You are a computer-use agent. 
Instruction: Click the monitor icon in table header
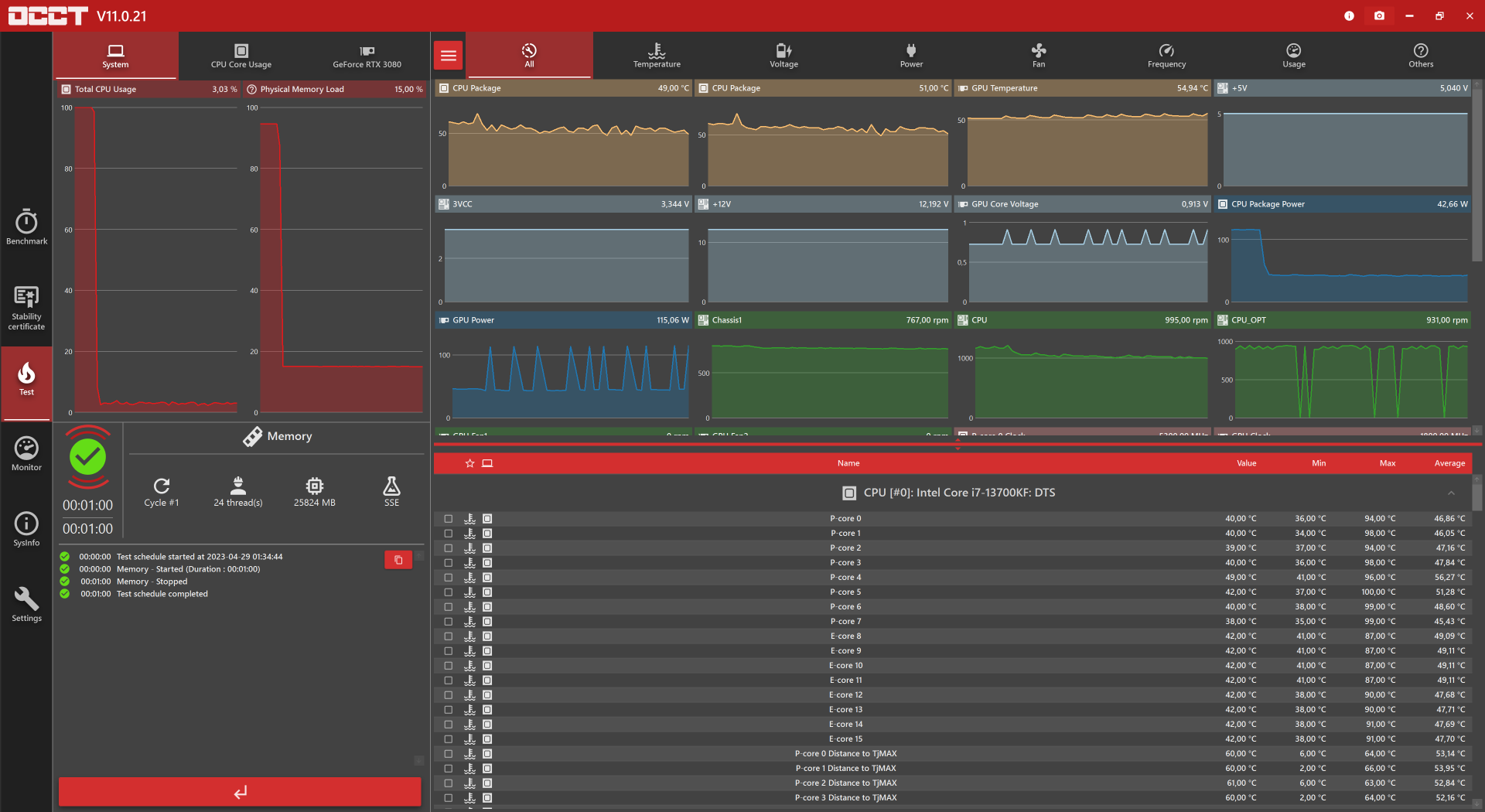487,463
